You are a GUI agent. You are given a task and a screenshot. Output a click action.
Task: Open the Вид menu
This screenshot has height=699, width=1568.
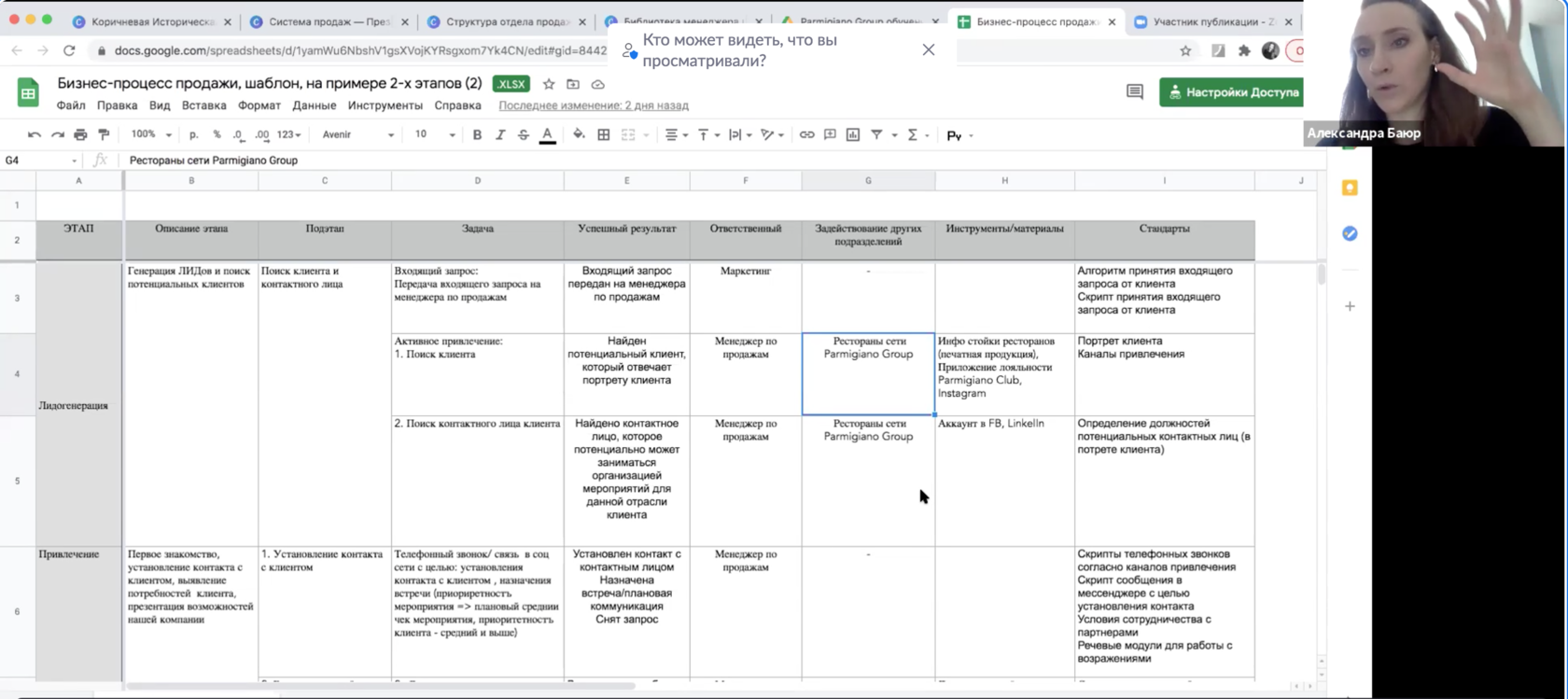pyautogui.click(x=160, y=105)
